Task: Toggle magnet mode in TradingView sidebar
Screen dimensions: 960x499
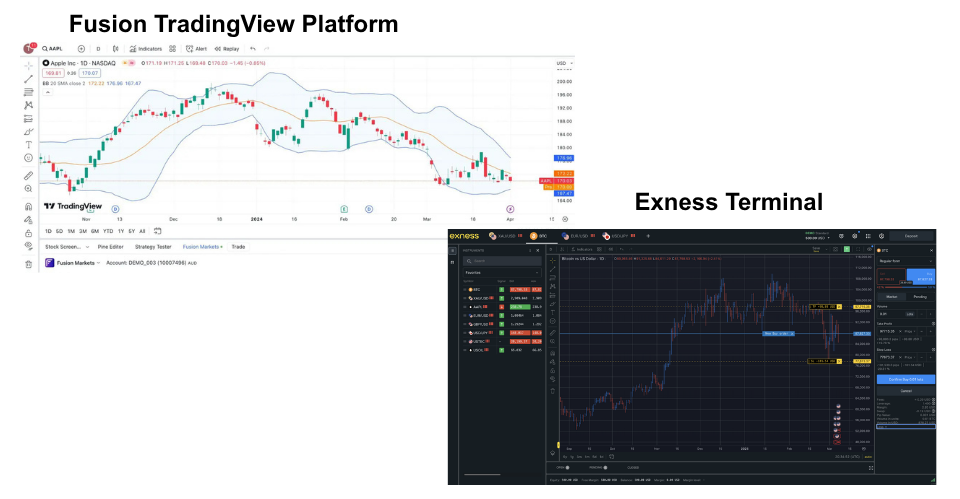Action: tap(28, 206)
